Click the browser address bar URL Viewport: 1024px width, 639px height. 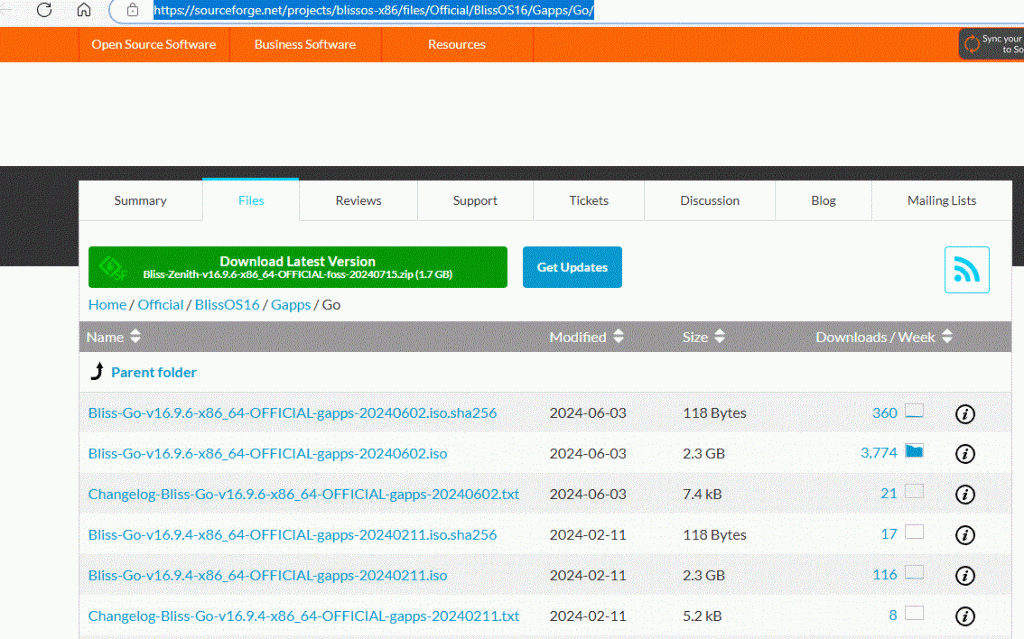pos(374,11)
